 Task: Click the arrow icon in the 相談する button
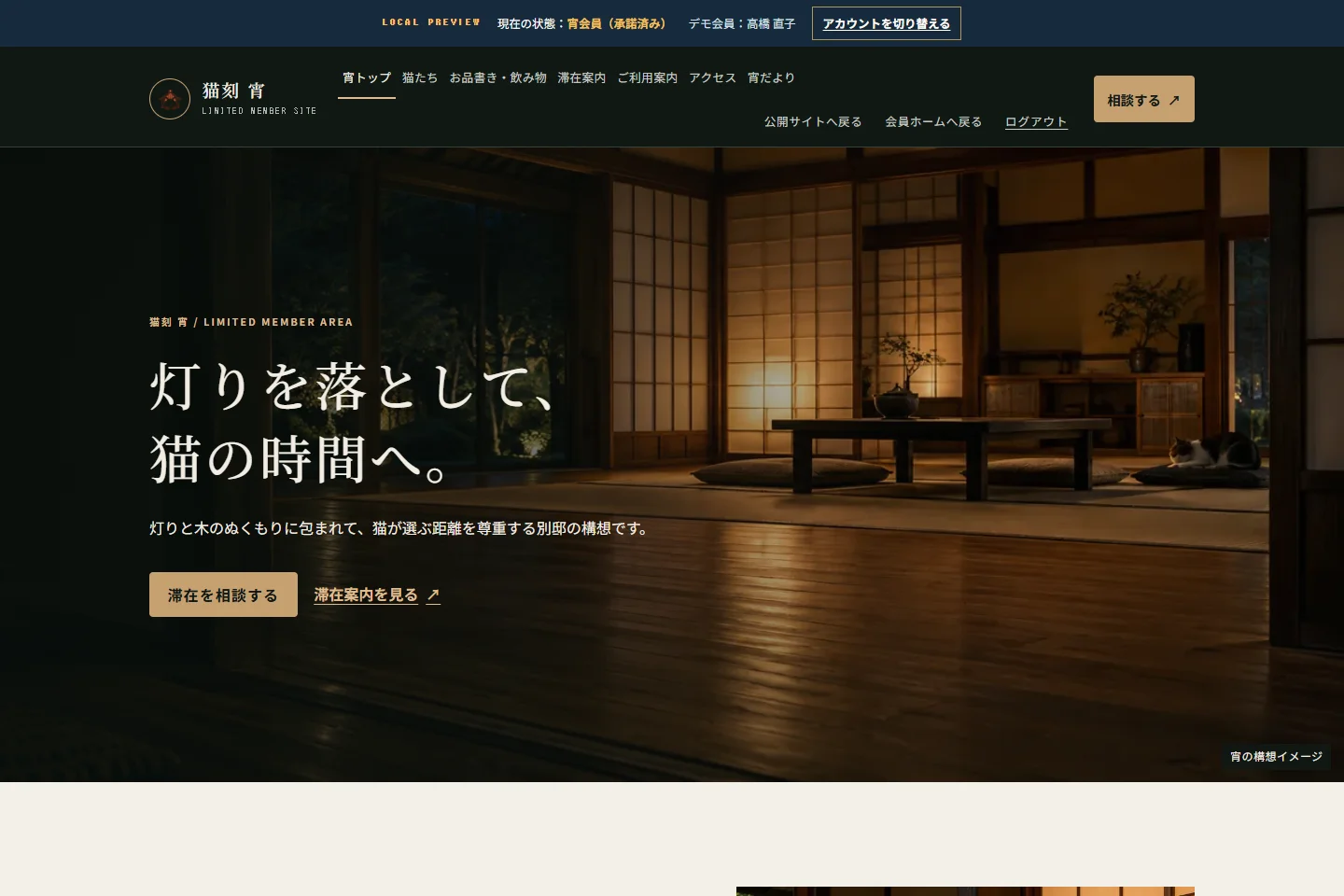[x=1174, y=101]
